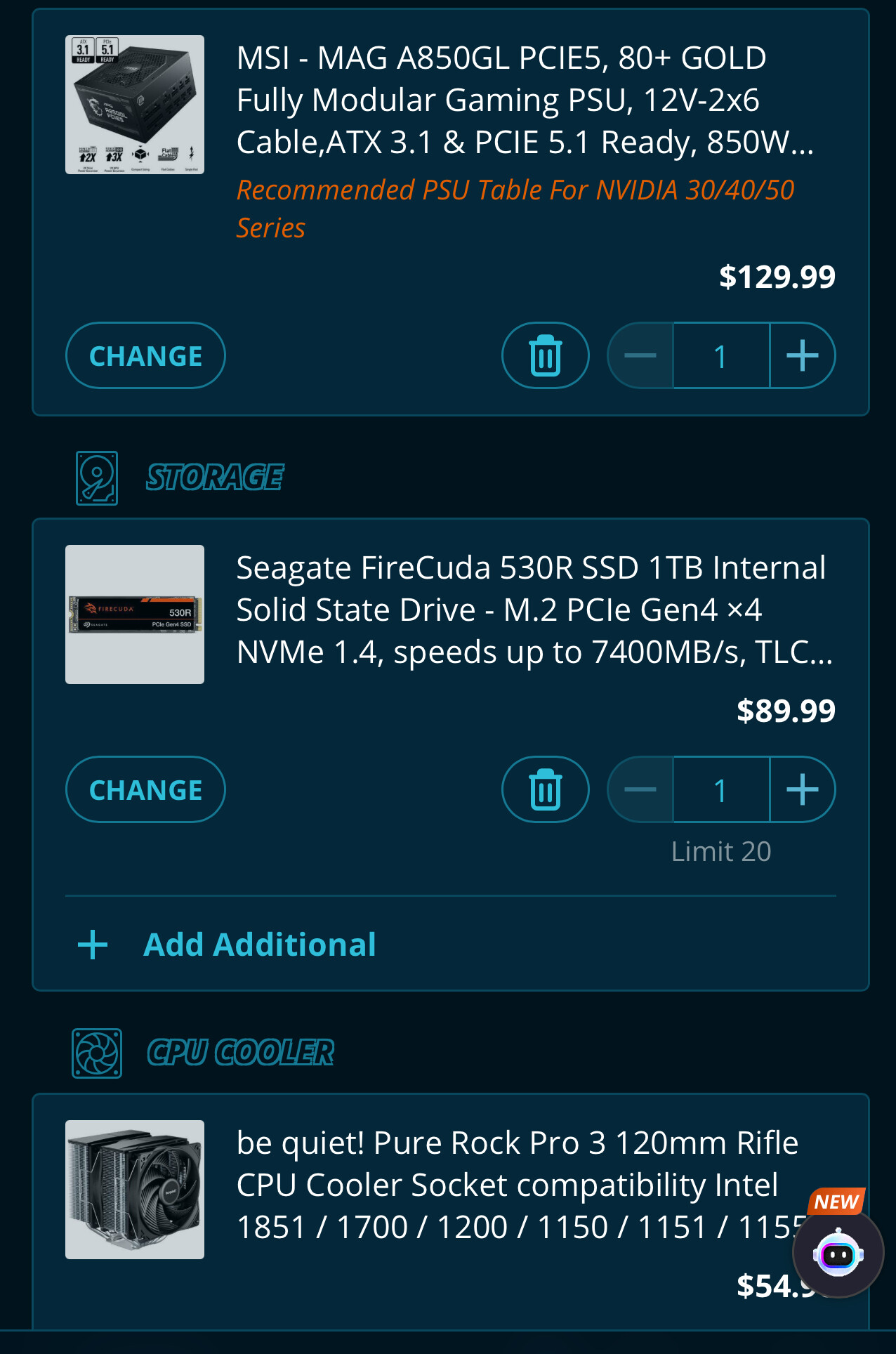Open be quiet! Pure Rock Pro thumbnail

coord(135,1190)
